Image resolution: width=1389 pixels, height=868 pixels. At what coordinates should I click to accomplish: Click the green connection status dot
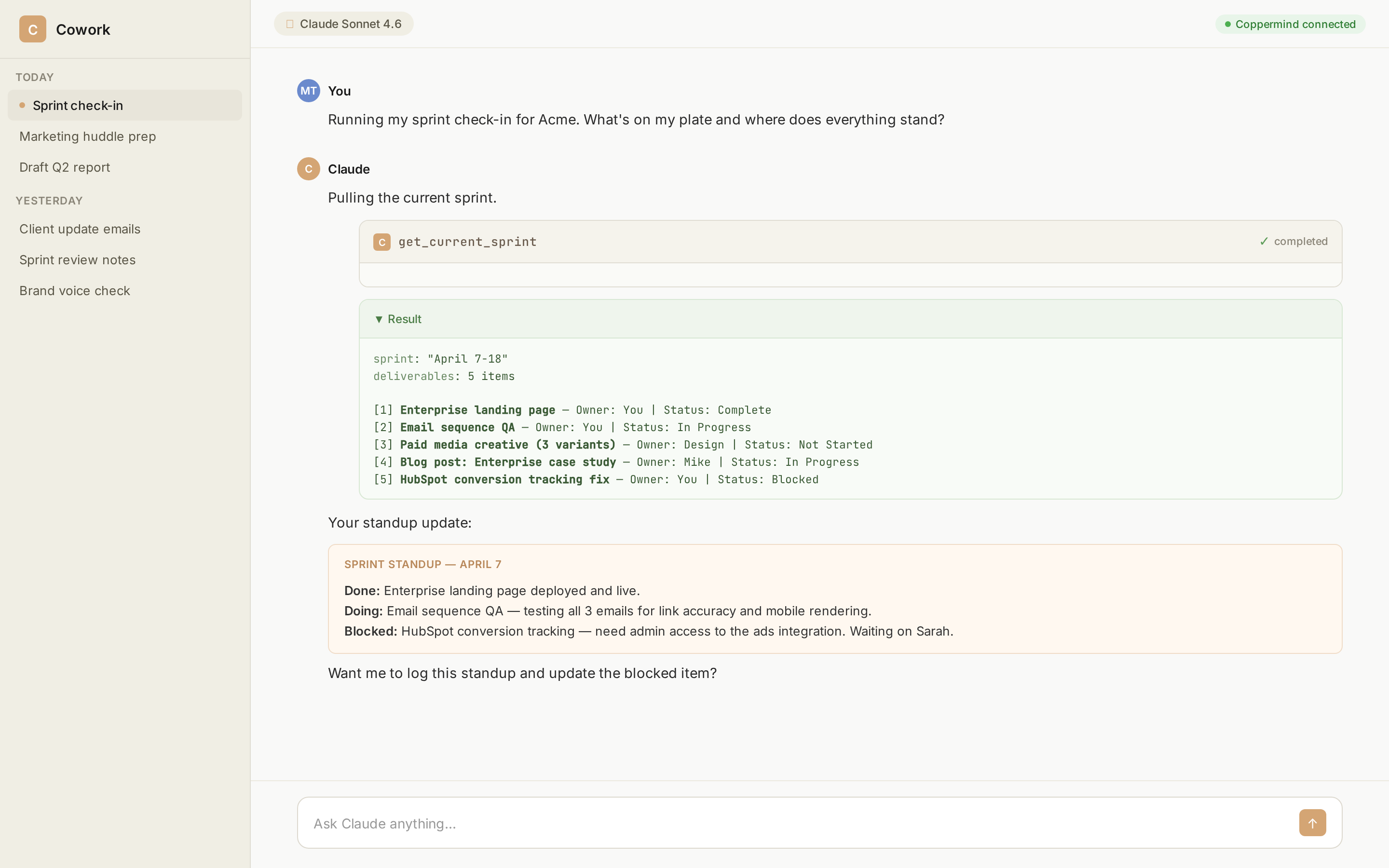(x=1227, y=24)
